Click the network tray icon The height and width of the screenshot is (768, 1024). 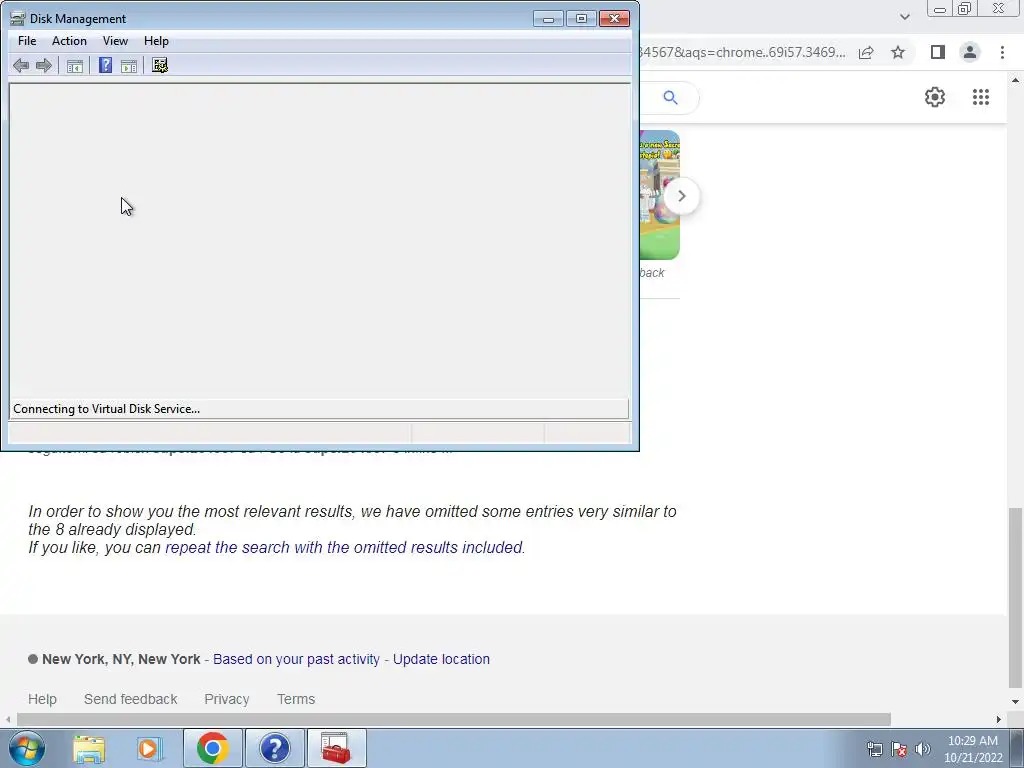(x=874, y=749)
